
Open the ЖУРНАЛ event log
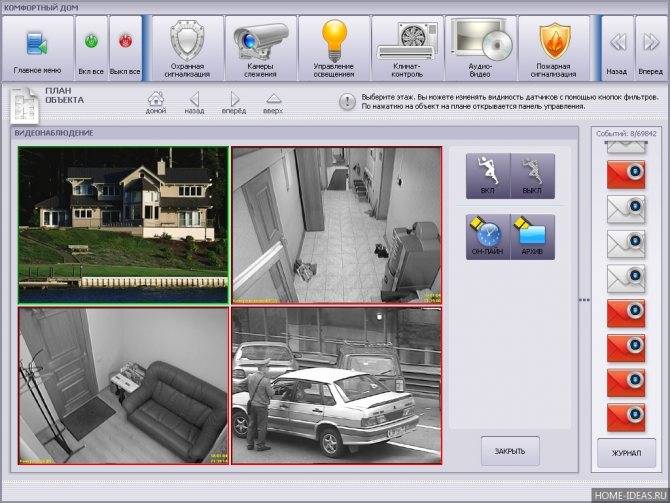[626, 452]
